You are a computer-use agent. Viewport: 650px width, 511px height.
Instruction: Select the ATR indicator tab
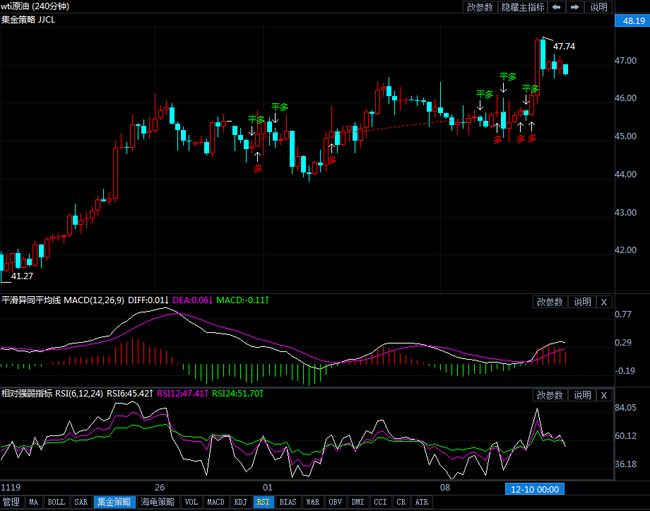pyautogui.click(x=422, y=502)
